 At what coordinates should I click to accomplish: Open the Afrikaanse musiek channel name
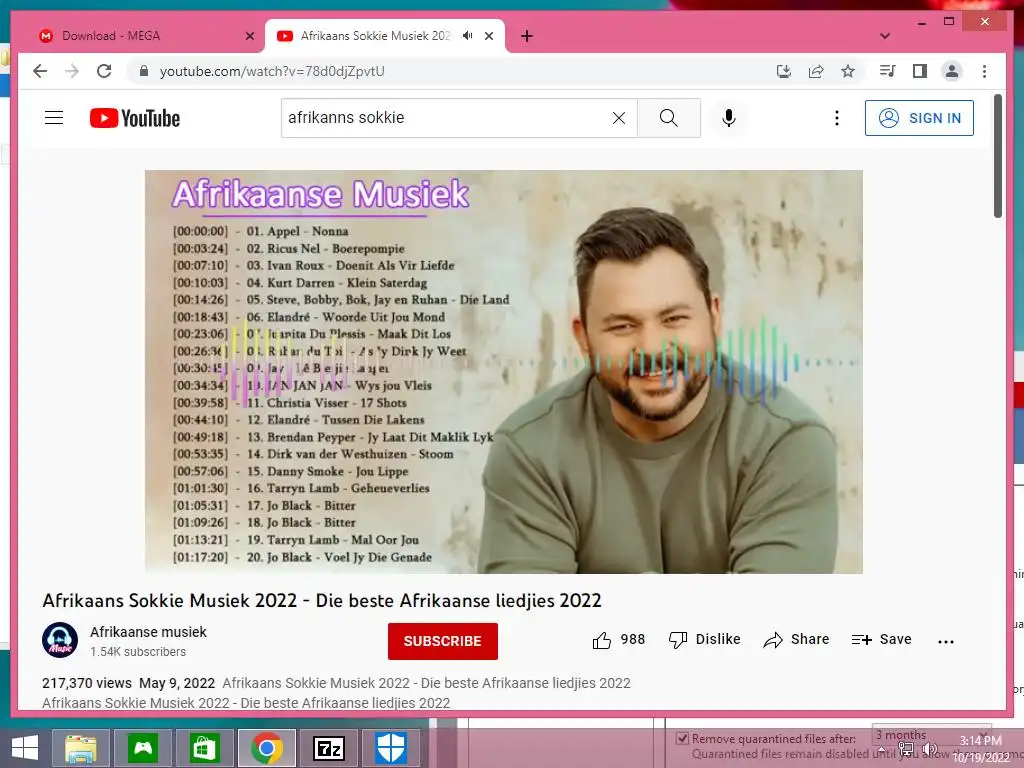click(x=148, y=632)
